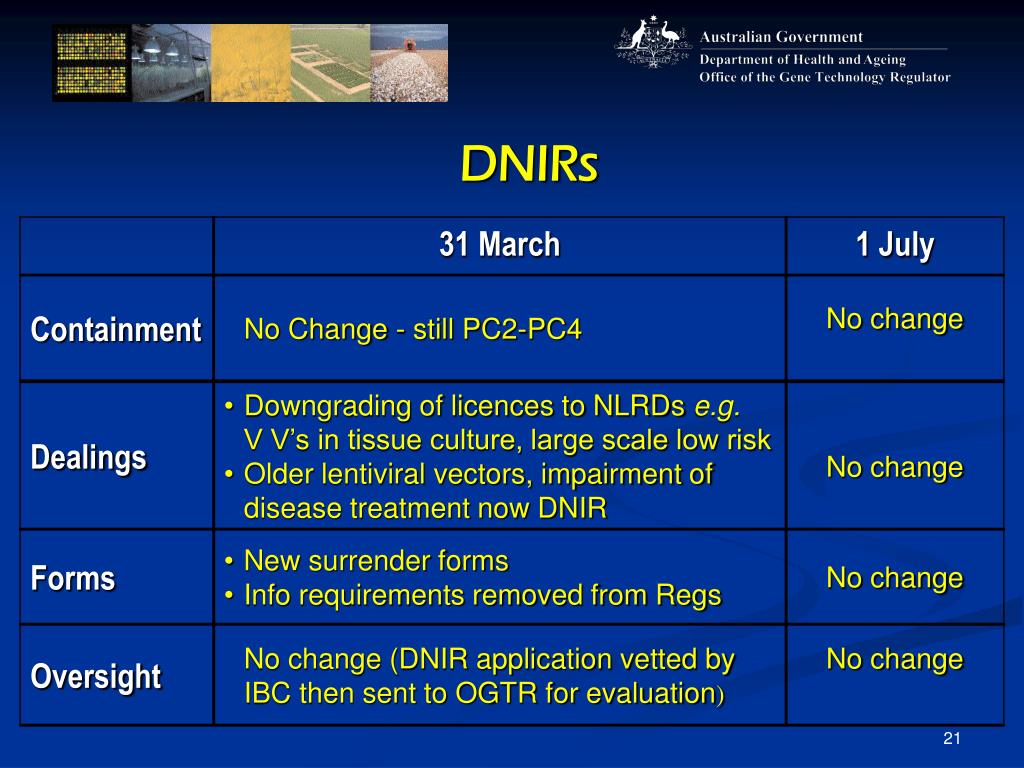Image resolution: width=1024 pixels, height=768 pixels.
Task: Select the yellow canola field thumbnail
Action: (251, 63)
